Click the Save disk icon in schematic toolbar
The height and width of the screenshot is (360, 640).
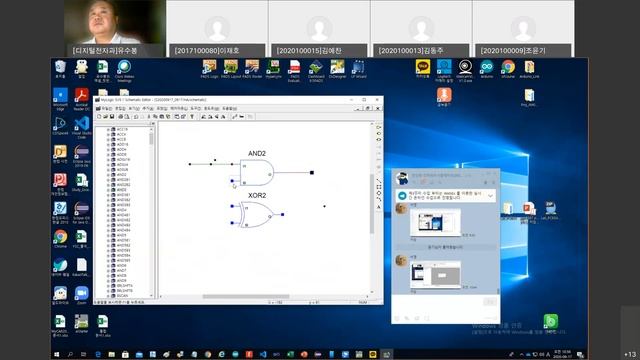coord(111,117)
